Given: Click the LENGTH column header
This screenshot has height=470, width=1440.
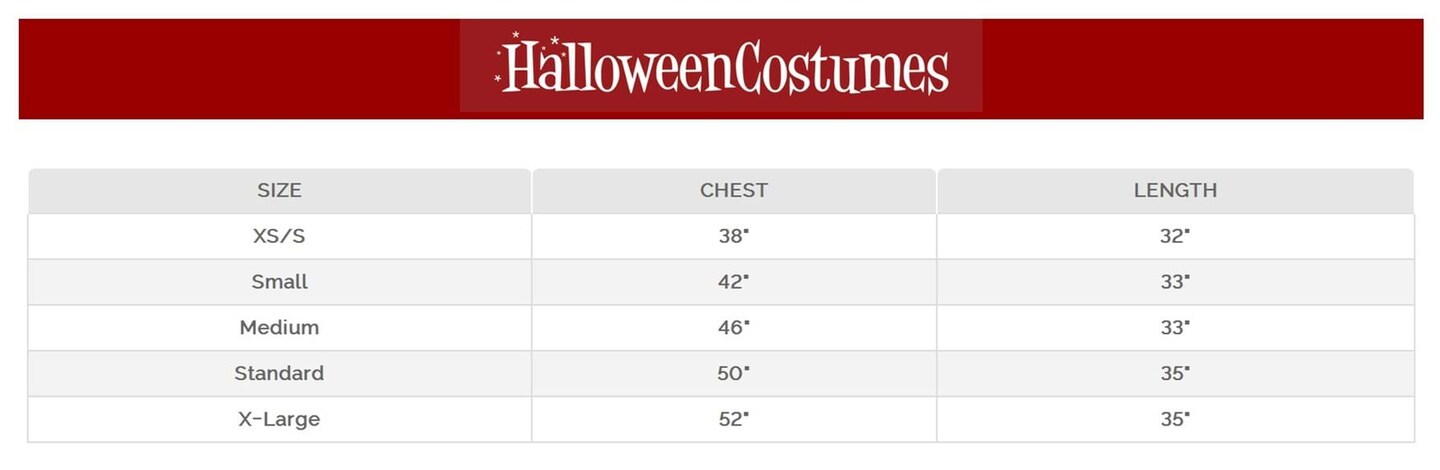Looking at the screenshot, I should 1175,190.
